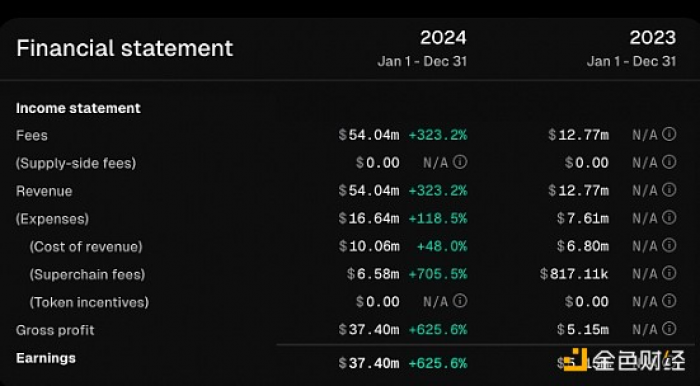Click the Fees row label

(x=32, y=135)
